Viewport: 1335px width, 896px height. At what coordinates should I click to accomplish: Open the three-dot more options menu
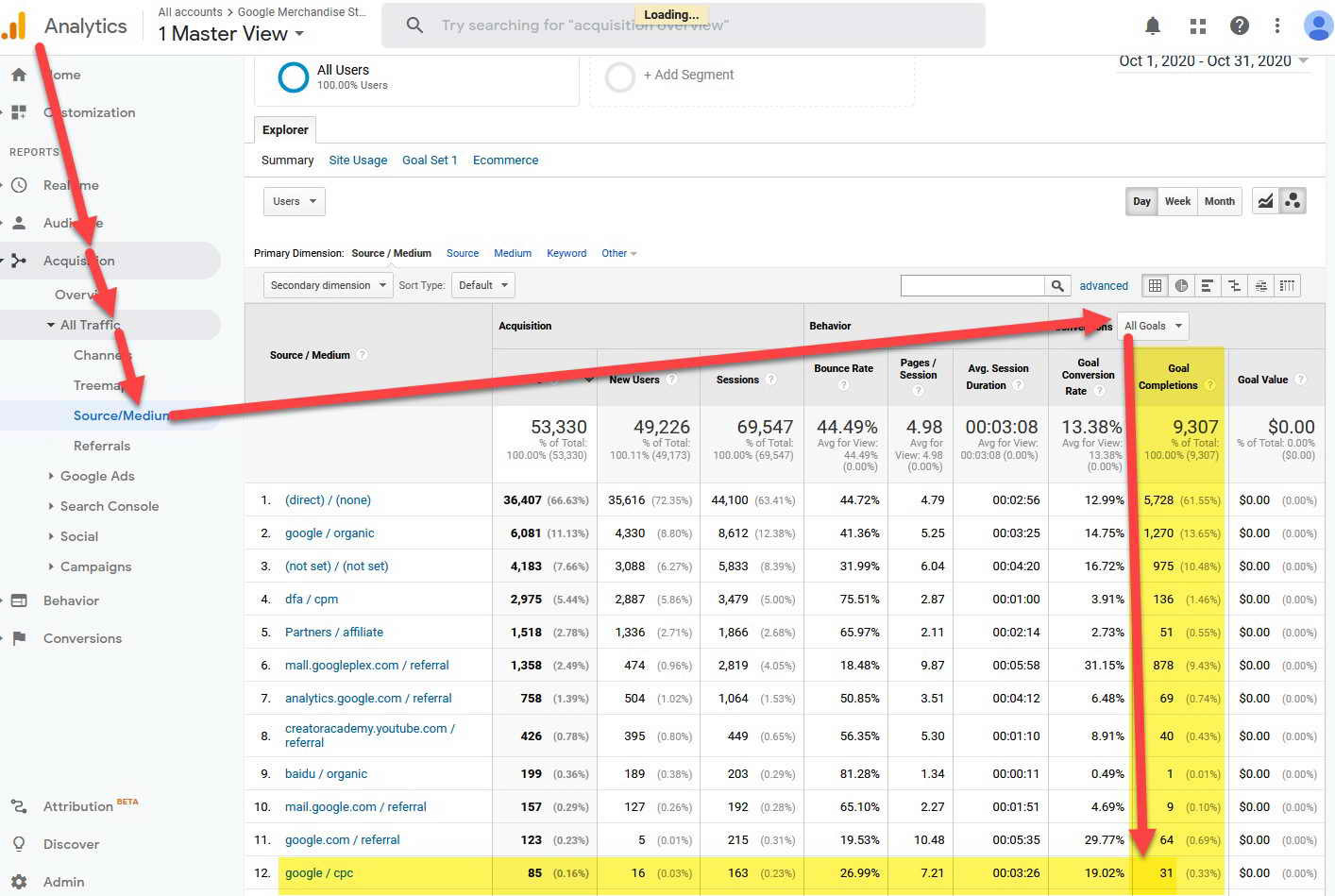1277,25
